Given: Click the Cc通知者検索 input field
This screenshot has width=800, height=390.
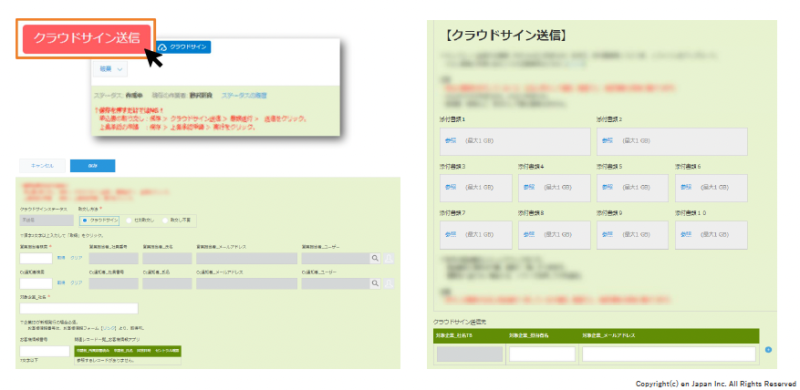Looking at the screenshot, I should [36, 283].
